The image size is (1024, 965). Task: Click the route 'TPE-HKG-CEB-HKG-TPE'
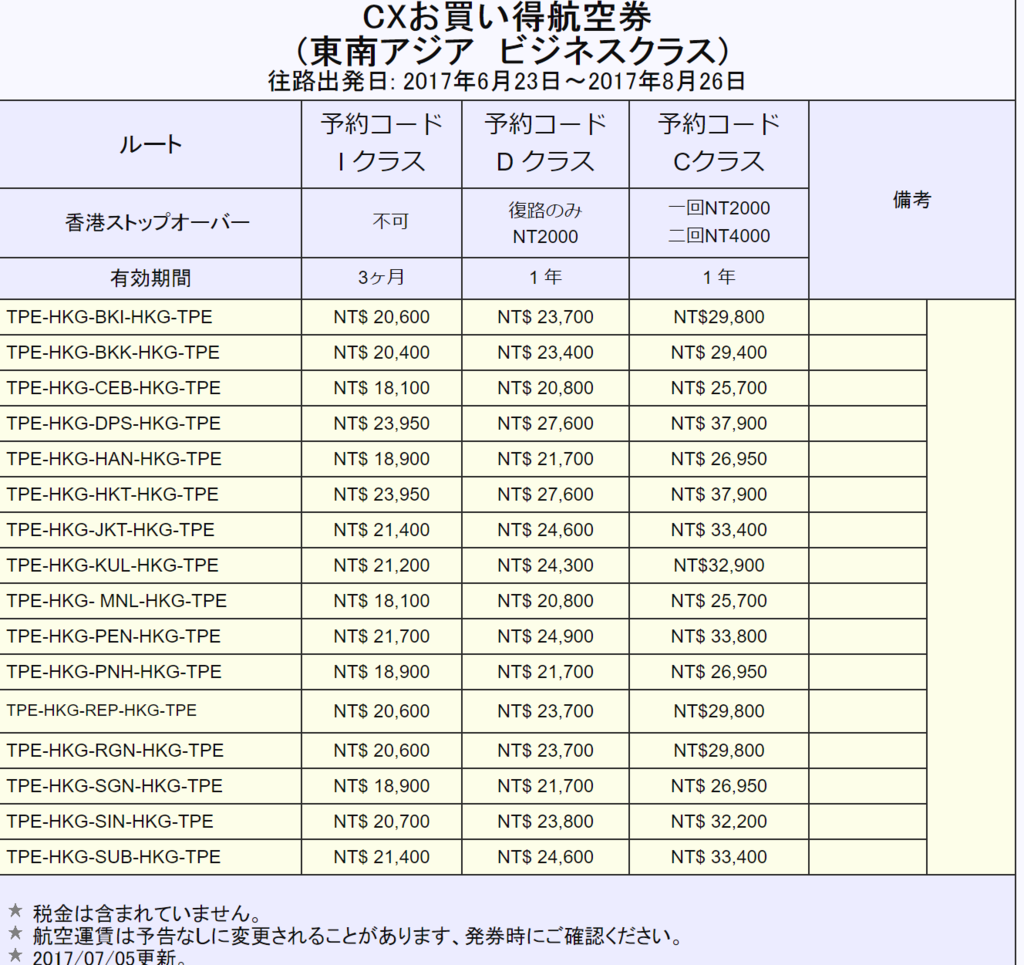point(113,388)
